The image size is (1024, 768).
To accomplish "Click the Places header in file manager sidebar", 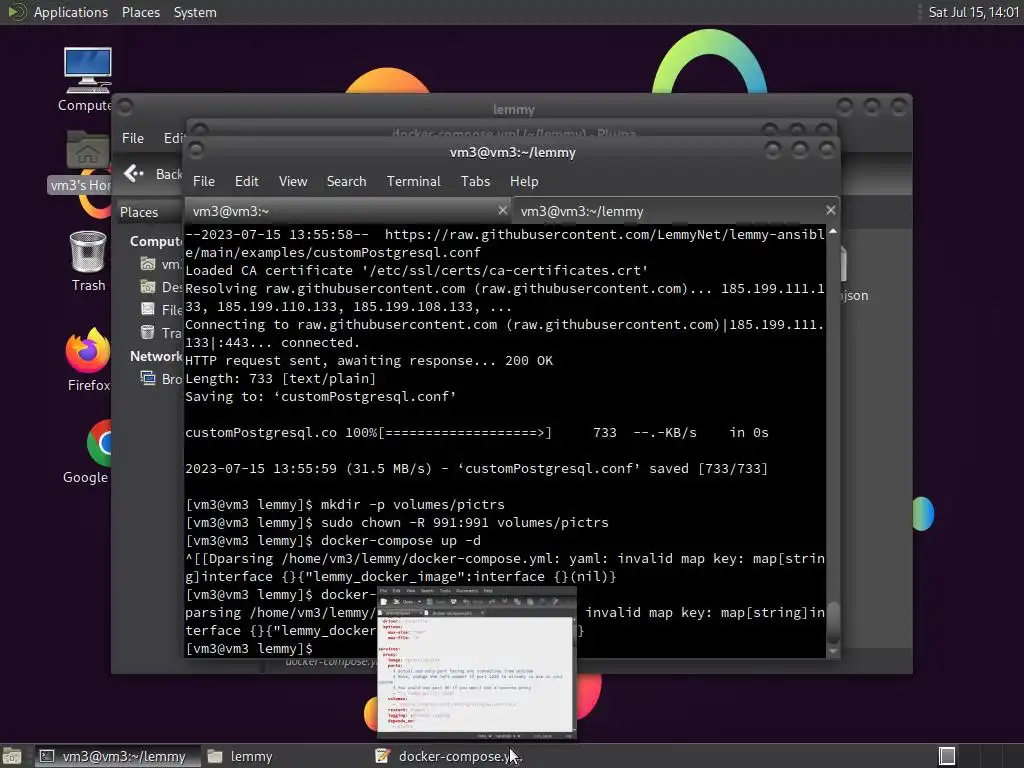I will click(x=138, y=212).
